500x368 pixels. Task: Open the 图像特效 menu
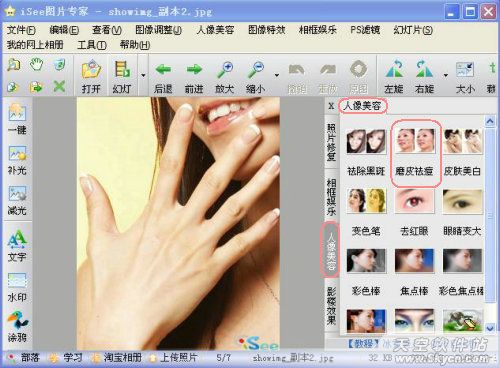[x=267, y=30]
